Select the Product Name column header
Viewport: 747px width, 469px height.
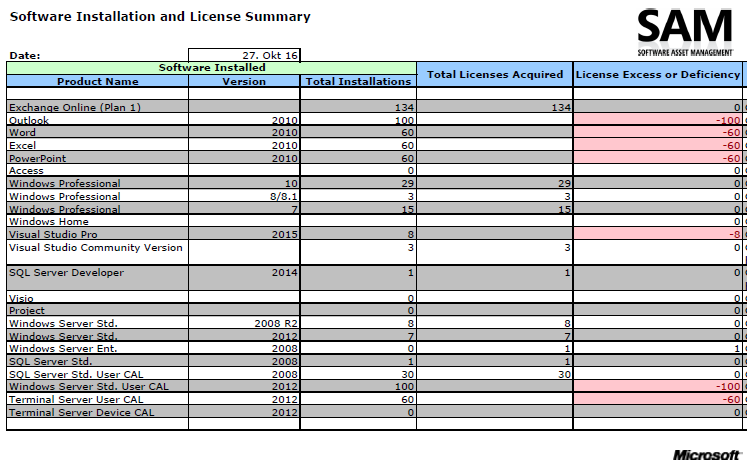98,81
